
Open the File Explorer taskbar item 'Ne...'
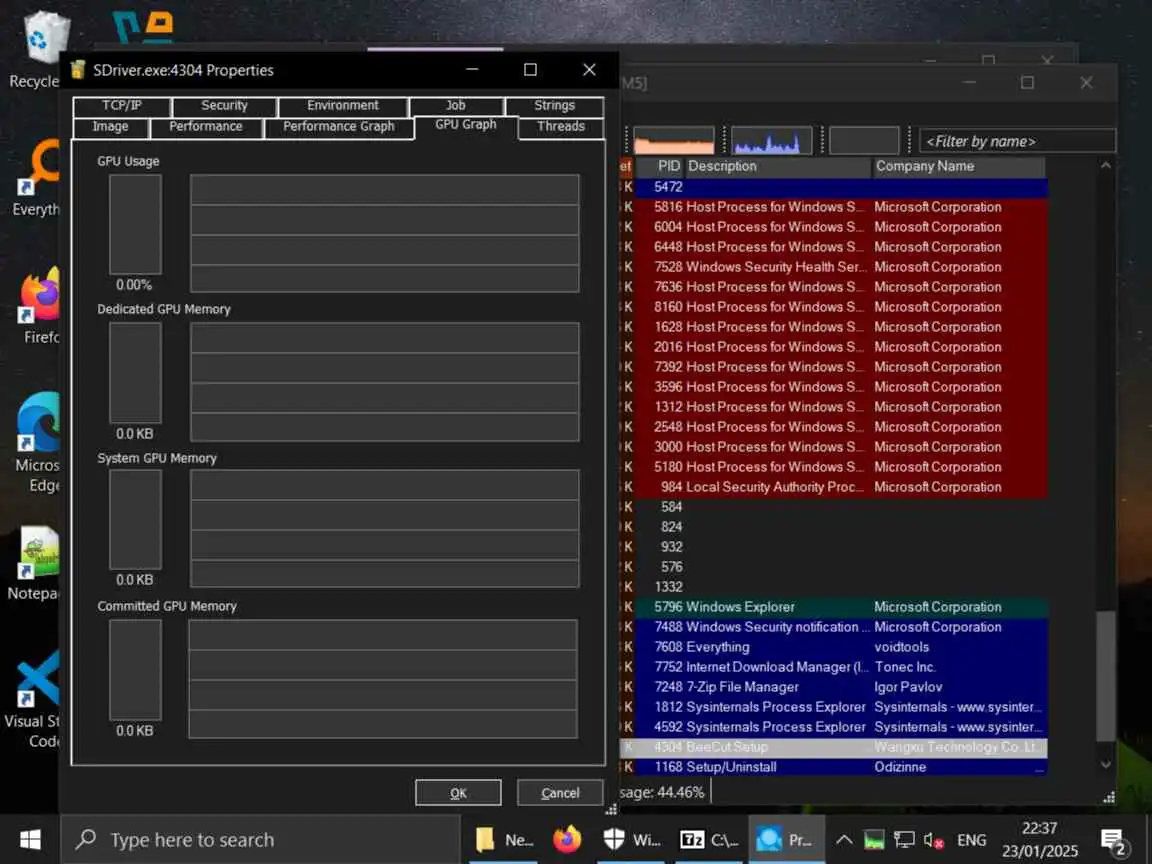503,839
